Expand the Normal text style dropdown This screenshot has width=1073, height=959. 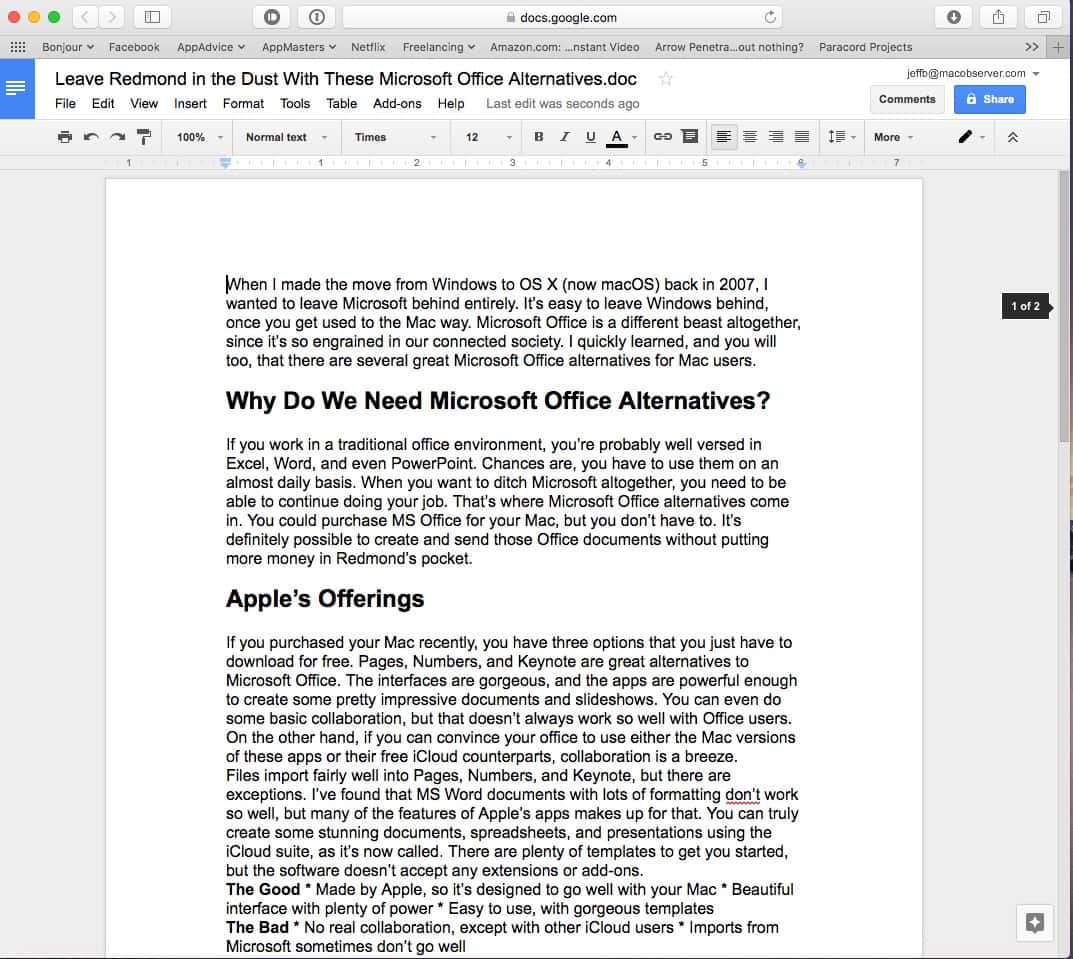click(286, 137)
